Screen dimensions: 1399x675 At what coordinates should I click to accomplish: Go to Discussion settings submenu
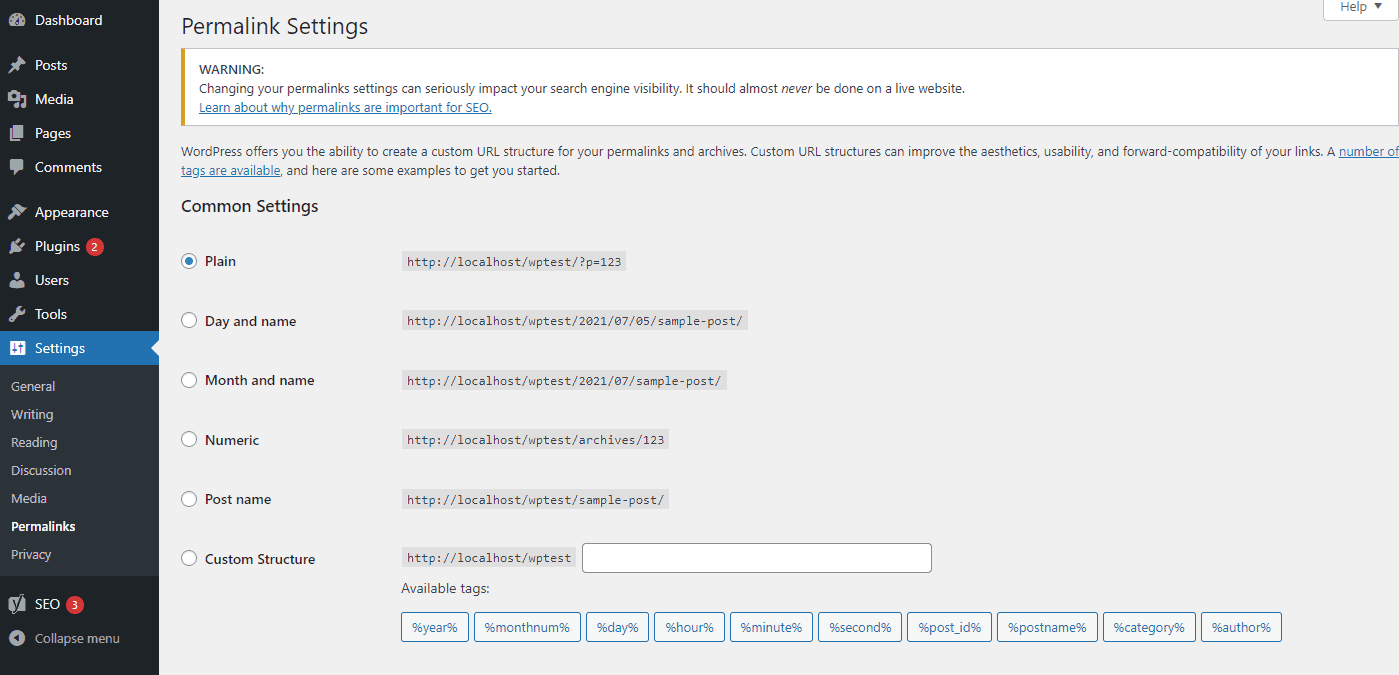point(41,470)
